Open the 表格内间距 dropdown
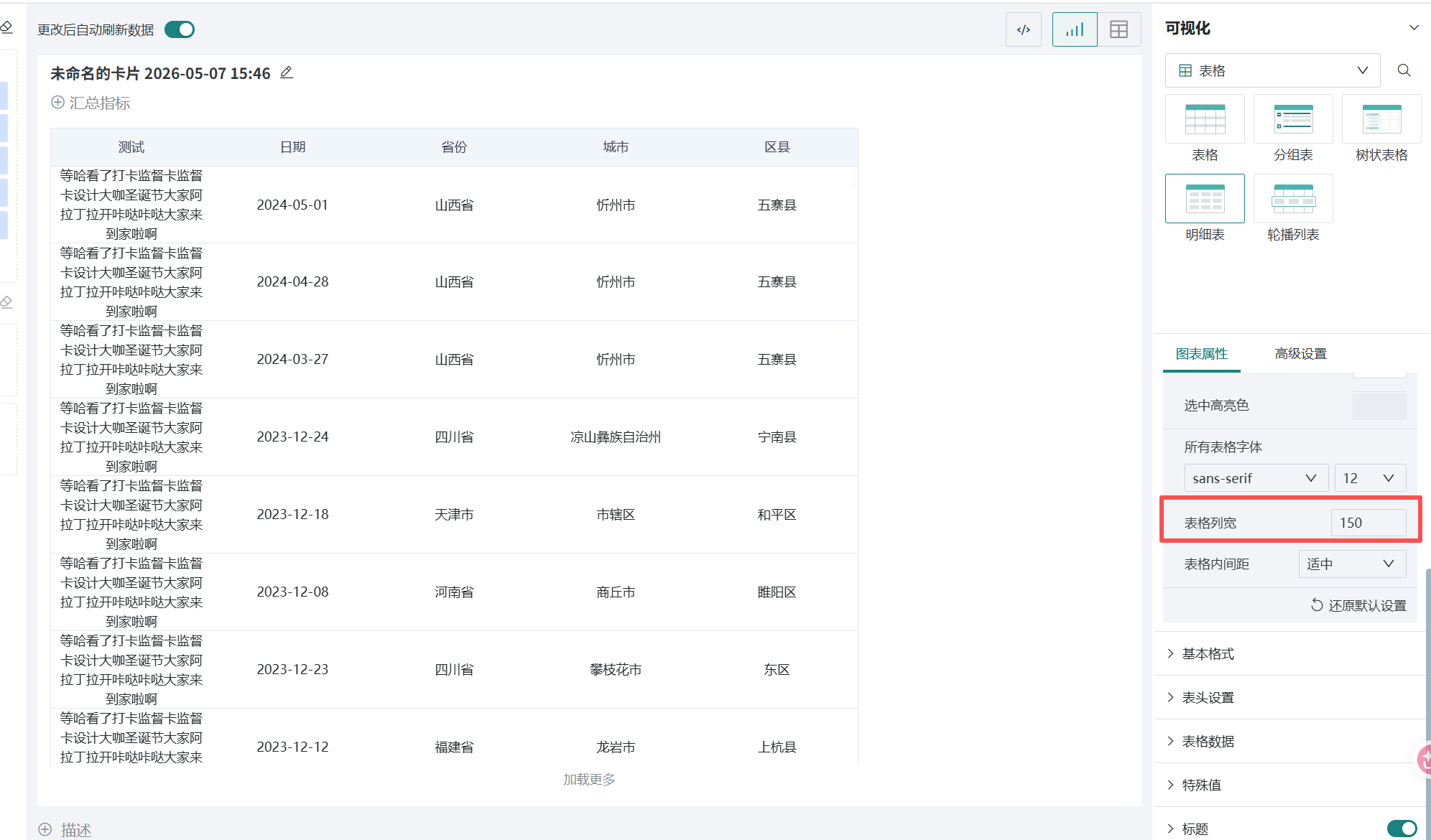The width and height of the screenshot is (1431, 840). pyautogui.click(x=1352, y=564)
